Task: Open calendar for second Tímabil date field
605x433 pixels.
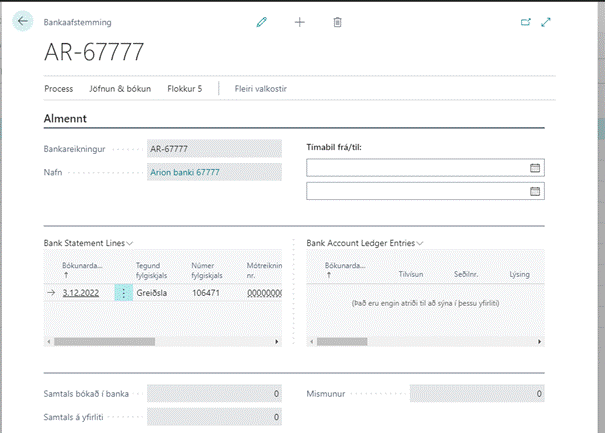Action: click(x=535, y=191)
